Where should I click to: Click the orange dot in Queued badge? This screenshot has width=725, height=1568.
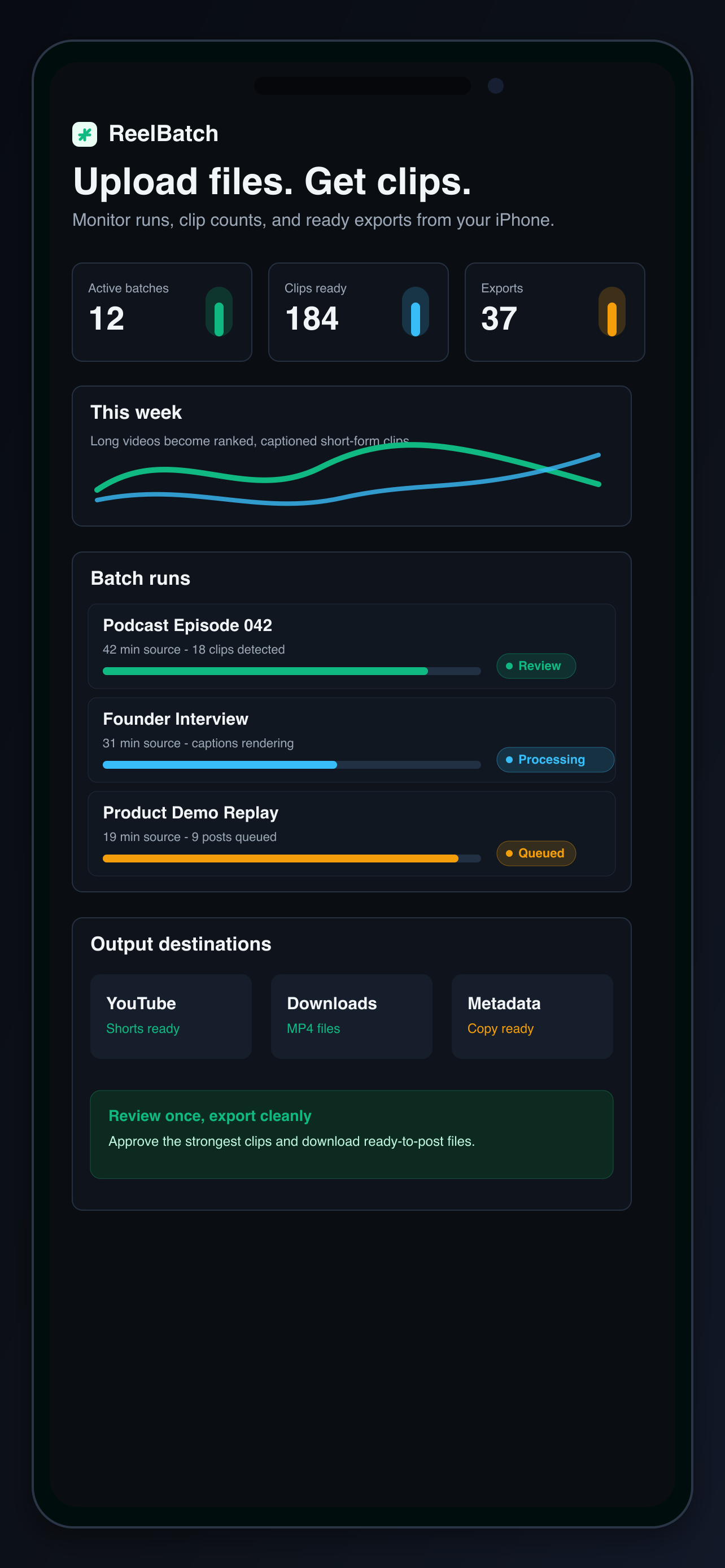point(509,853)
